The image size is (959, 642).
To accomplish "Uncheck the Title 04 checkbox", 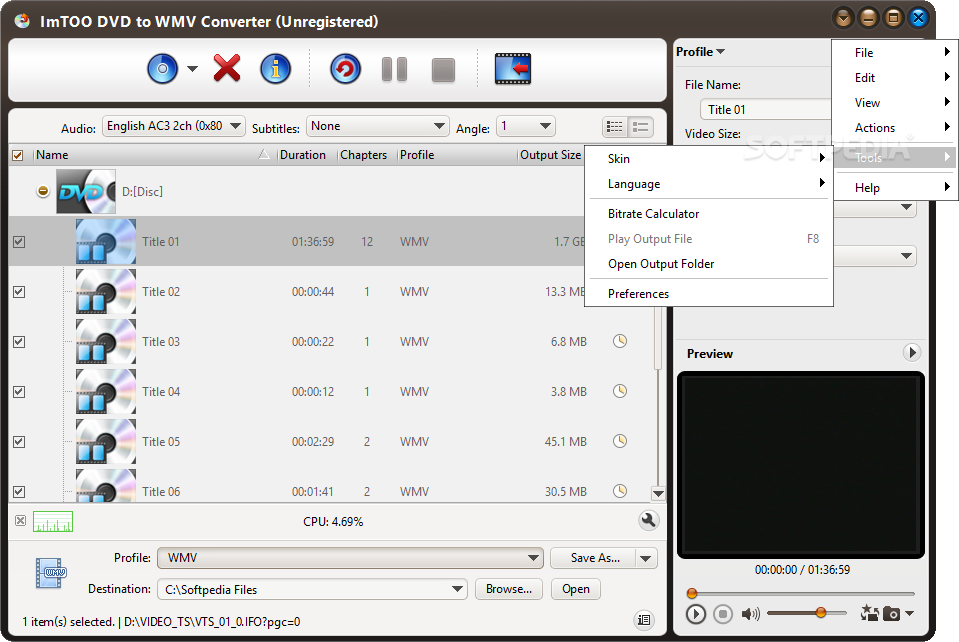I will [19, 392].
